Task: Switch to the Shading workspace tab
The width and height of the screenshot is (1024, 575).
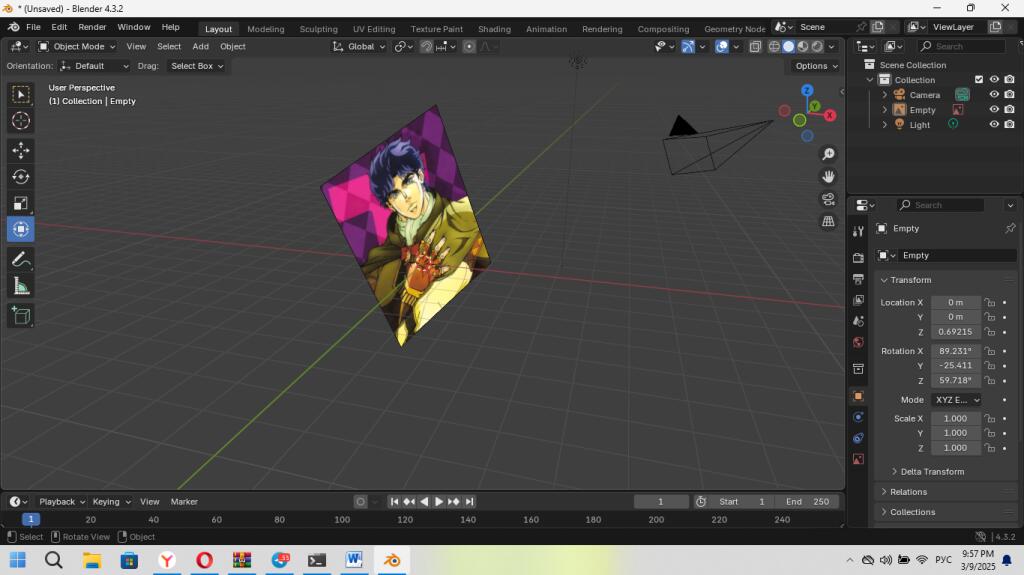Action: pyautogui.click(x=494, y=29)
